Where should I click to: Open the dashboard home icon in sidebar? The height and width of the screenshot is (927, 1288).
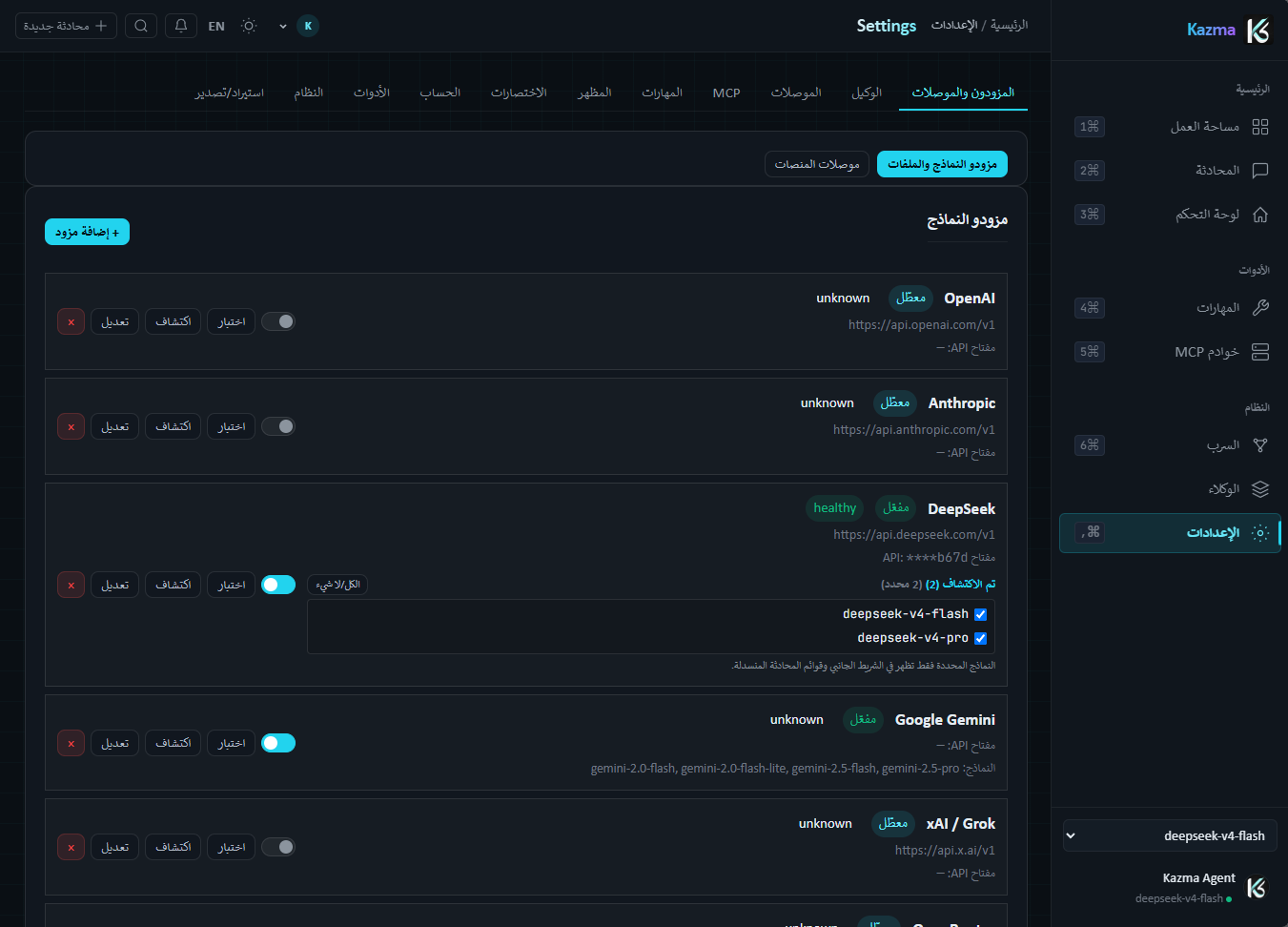[x=1260, y=215]
